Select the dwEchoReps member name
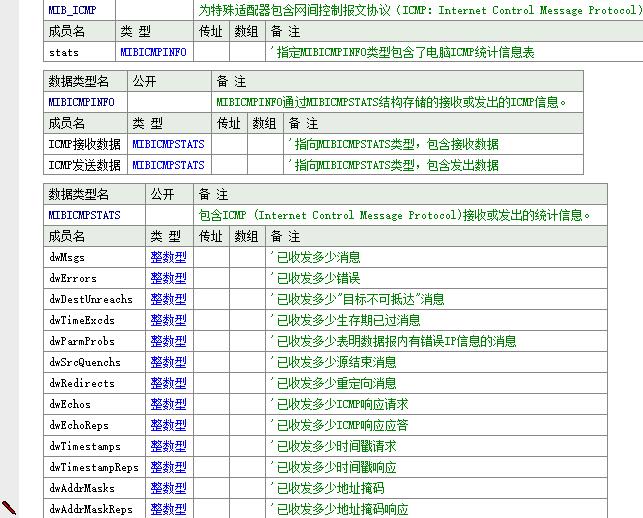Image resolution: width=643 pixels, height=518 pixels. point(79,425)
